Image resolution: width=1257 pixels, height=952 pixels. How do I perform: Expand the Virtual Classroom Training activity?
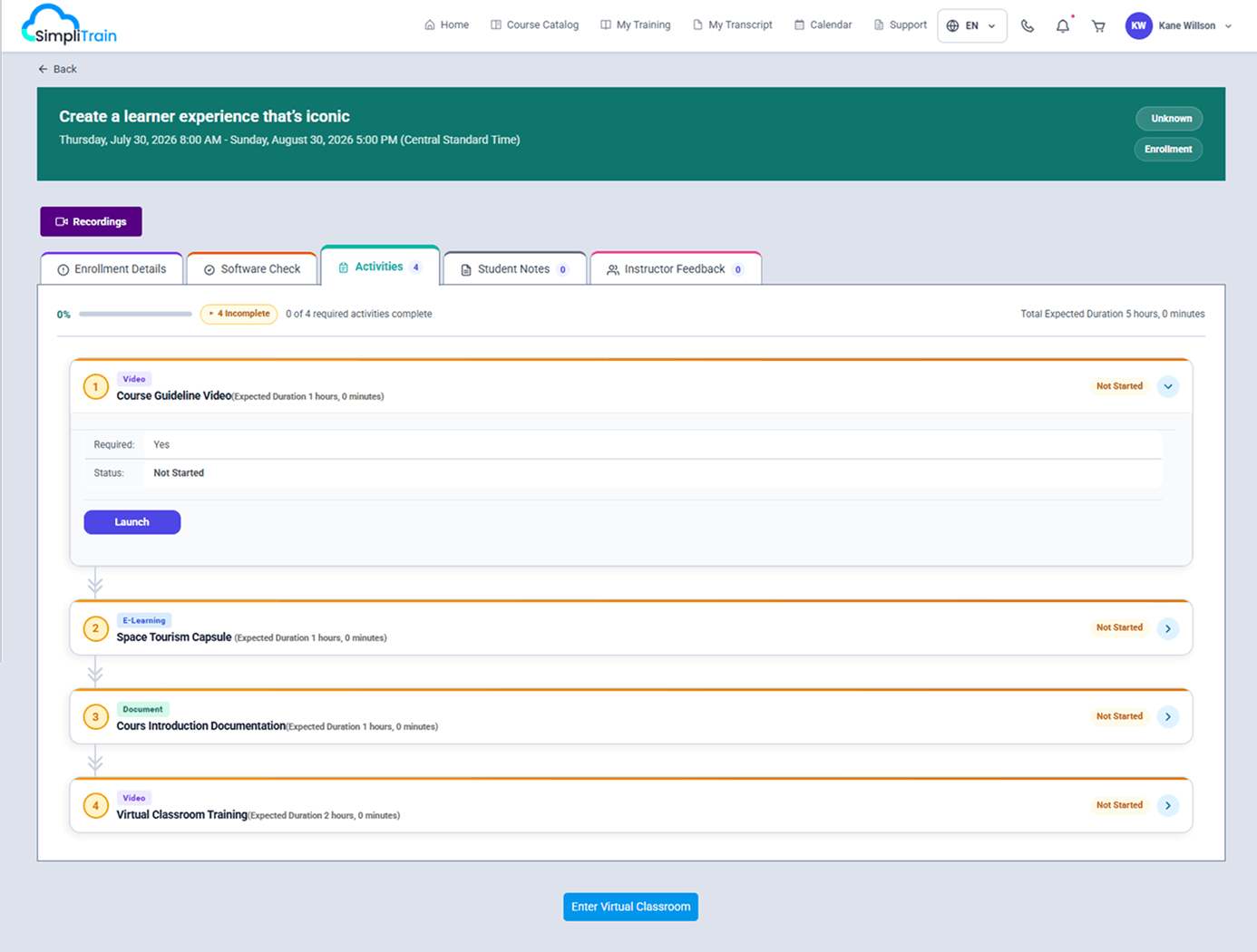[1168, 805]
